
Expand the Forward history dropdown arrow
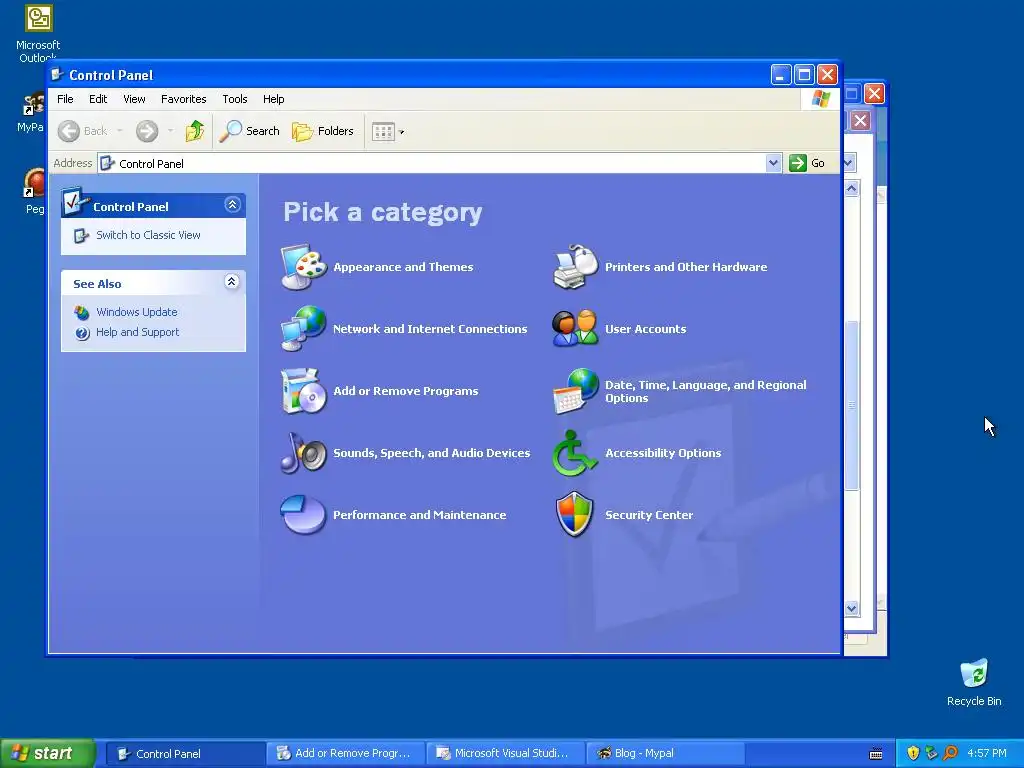tap(170, 131)
